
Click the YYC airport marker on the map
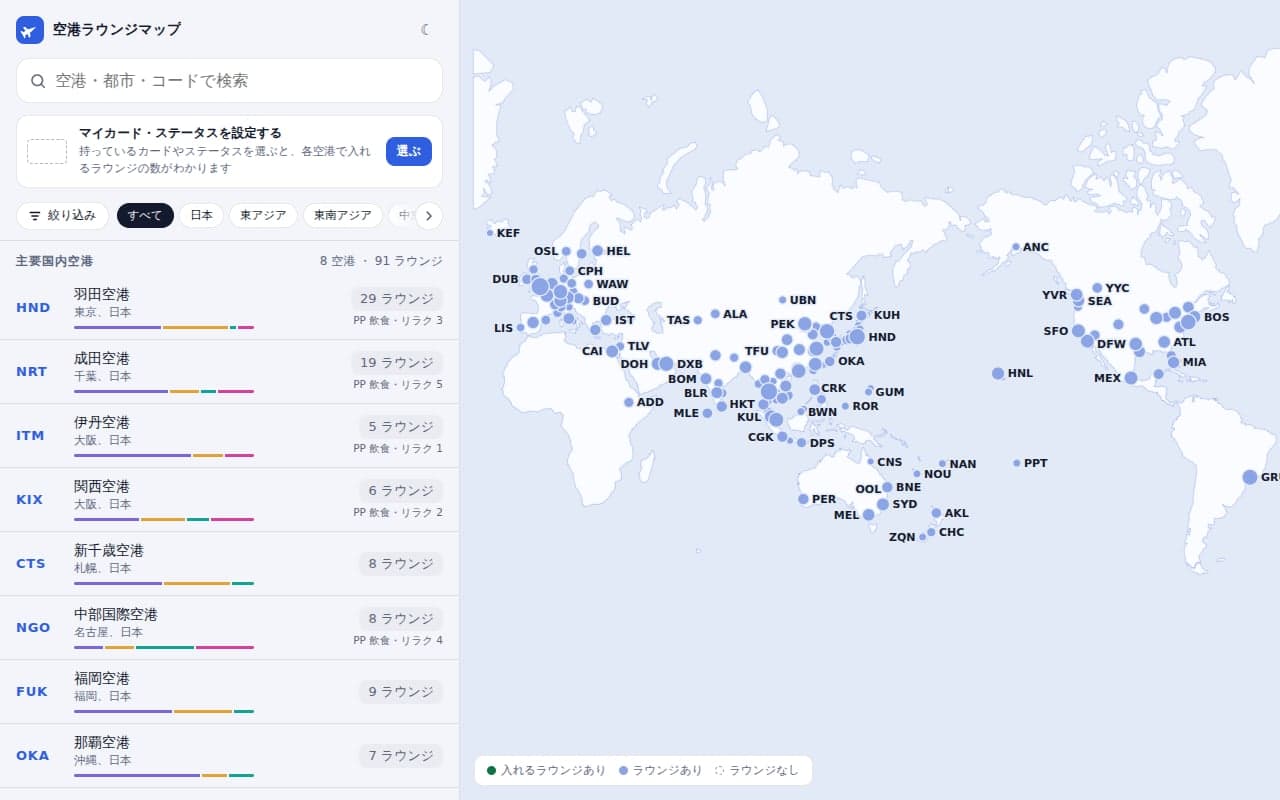click(x=1097, y=288)
